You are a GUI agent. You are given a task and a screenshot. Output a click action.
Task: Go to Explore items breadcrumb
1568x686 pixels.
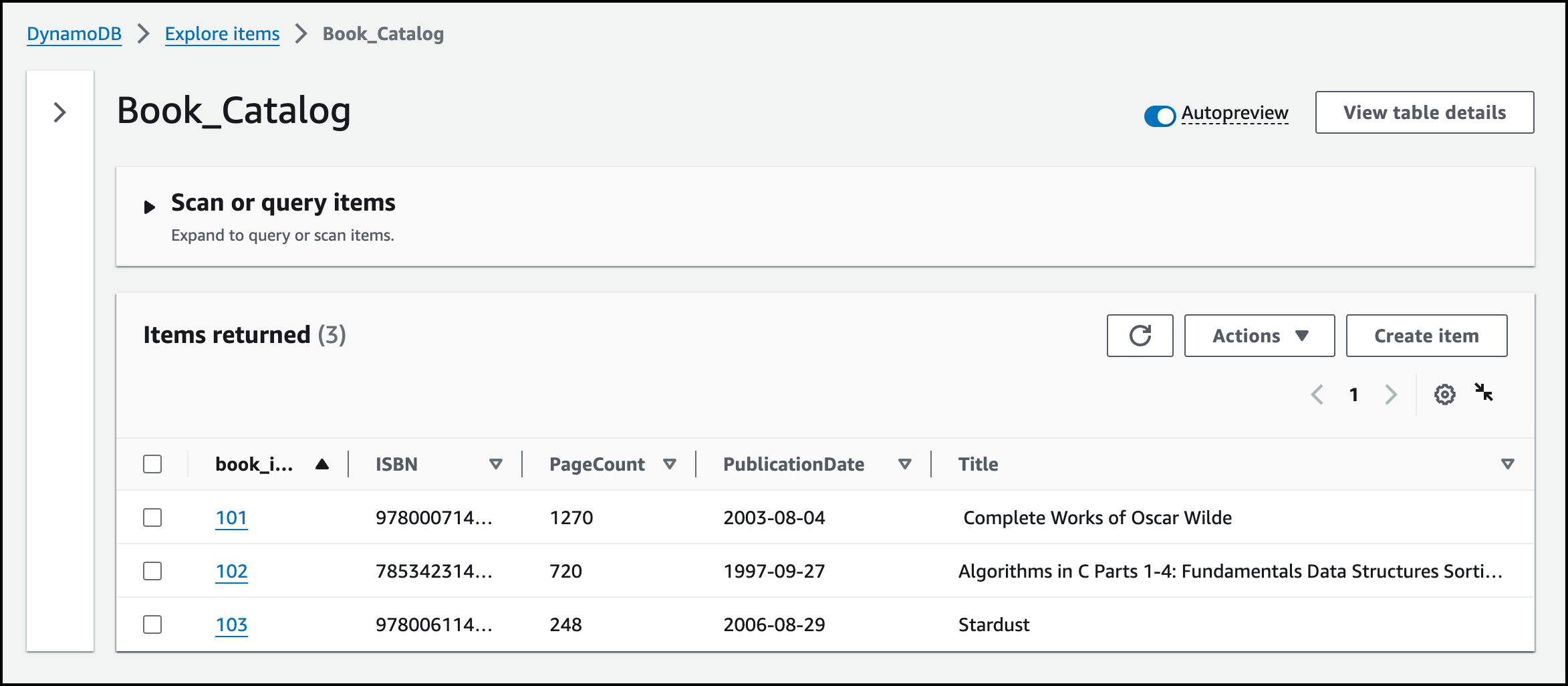pos(222,33)
